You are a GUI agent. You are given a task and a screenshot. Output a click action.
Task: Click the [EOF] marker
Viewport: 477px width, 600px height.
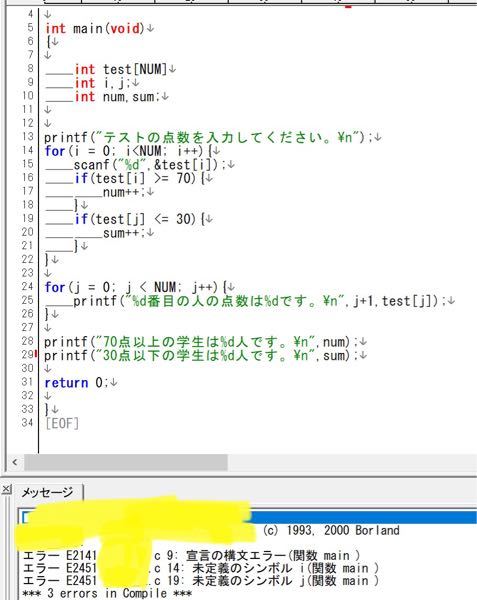(x=62, y=424)
